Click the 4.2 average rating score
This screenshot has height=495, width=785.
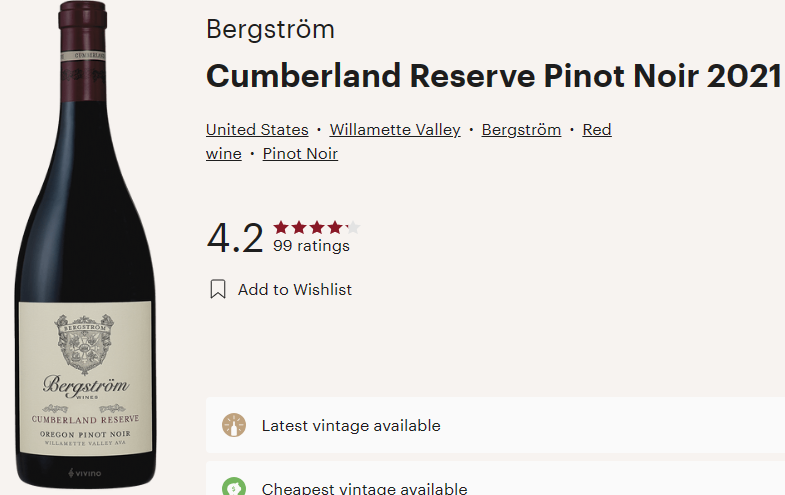235,238
